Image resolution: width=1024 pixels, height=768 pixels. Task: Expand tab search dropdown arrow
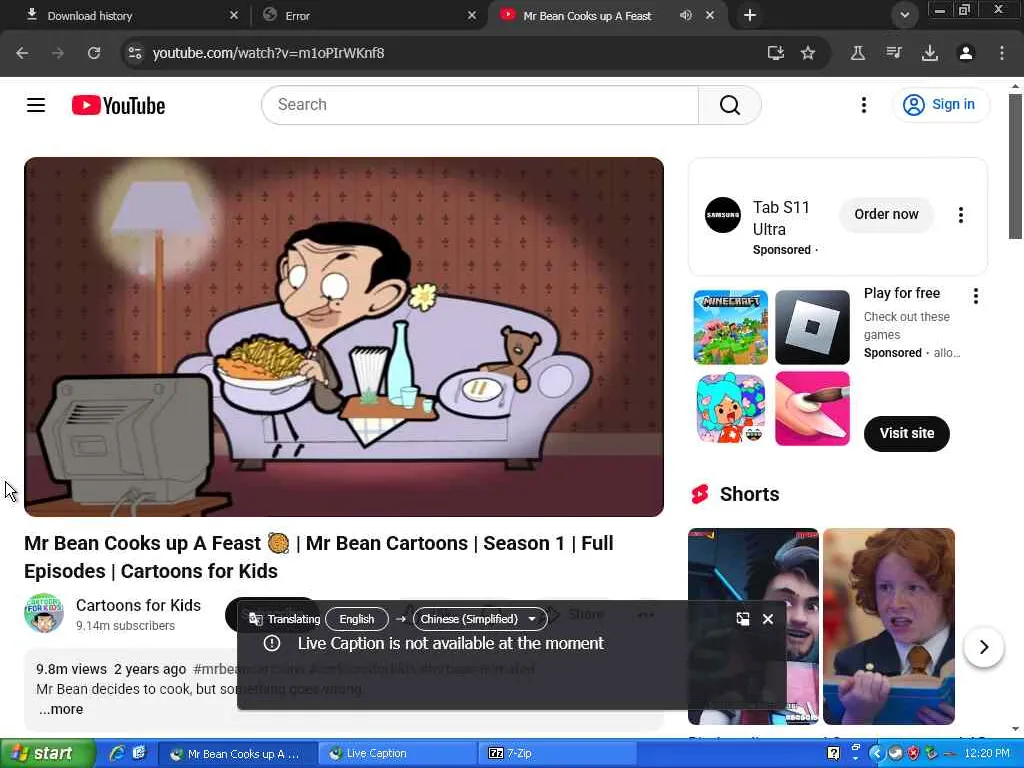coord(904,15)
